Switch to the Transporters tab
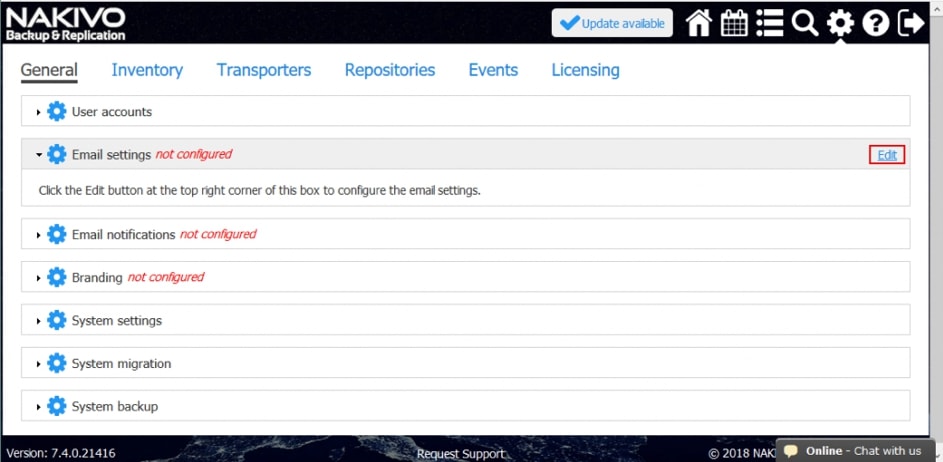 pyautogui.click(x=264, y=70)
